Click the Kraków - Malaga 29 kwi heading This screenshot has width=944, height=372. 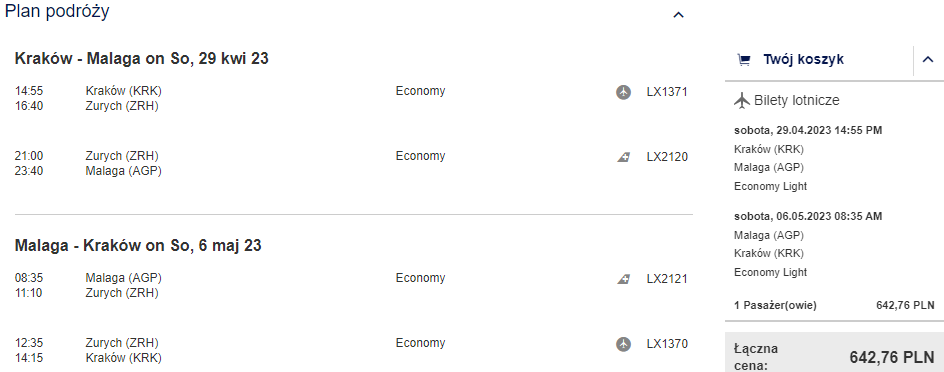coord(141,58)
